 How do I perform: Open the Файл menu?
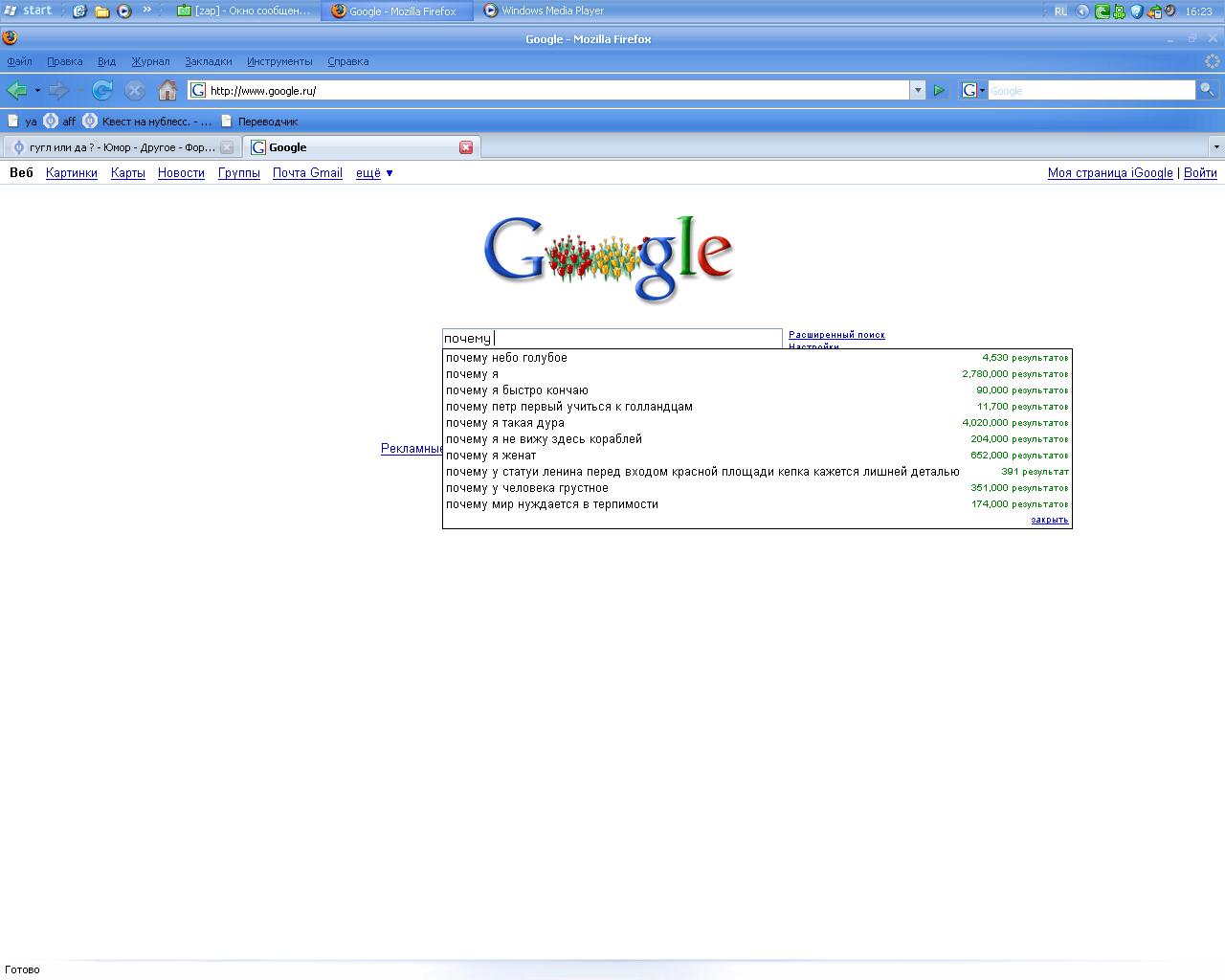pyautogui.click(x=19, y=61)
